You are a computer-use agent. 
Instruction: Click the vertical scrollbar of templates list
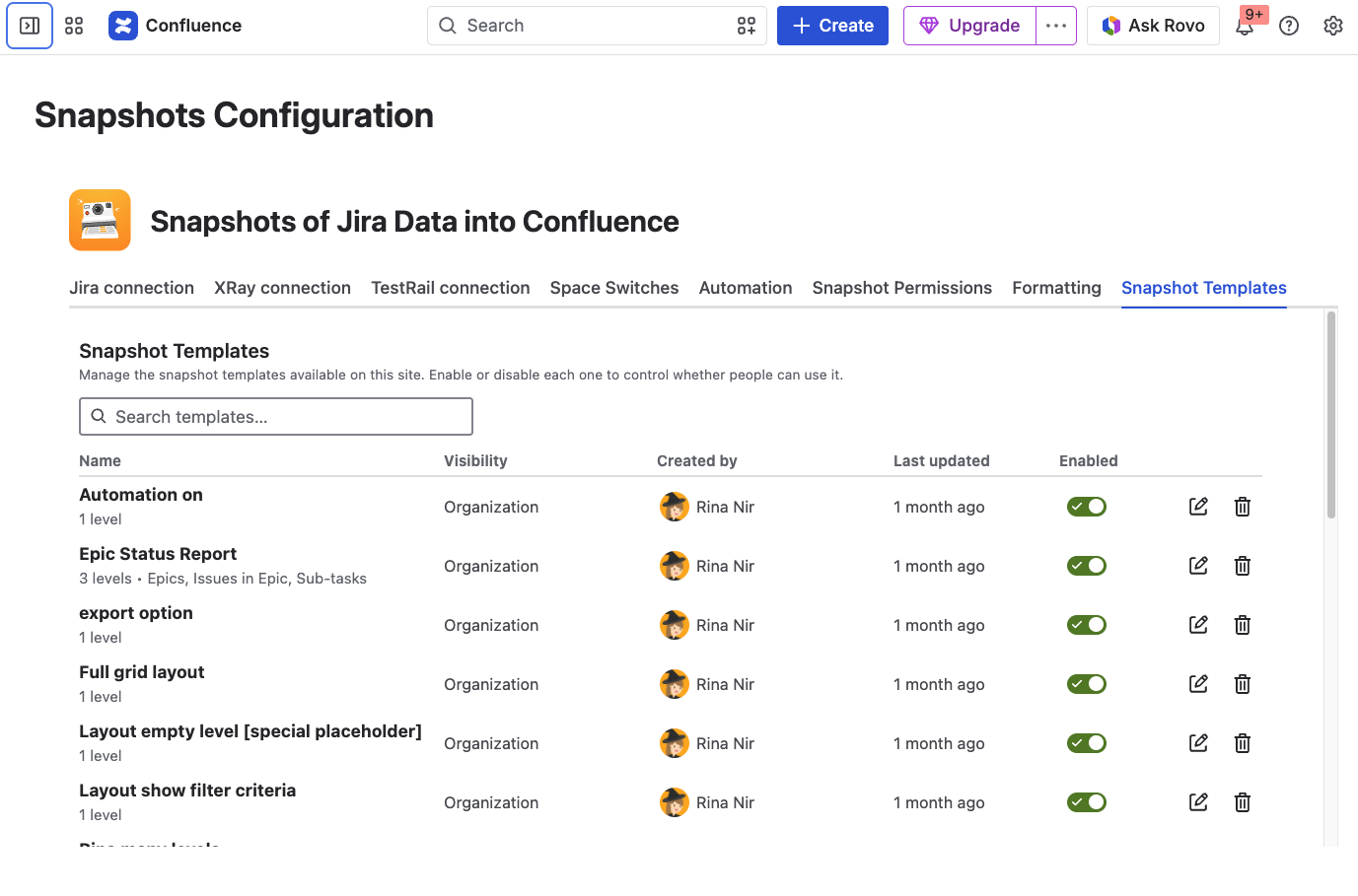pos(1331,414)
